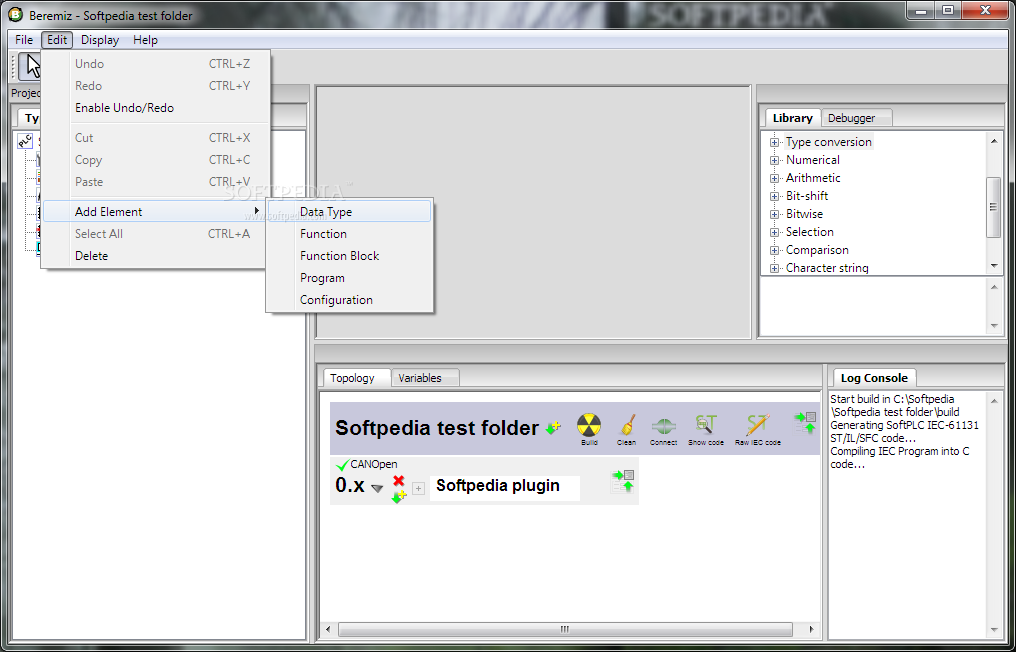Delete CANOpen plugin with red X
This screenshot has width=1016, height=652.
(398, 480)
